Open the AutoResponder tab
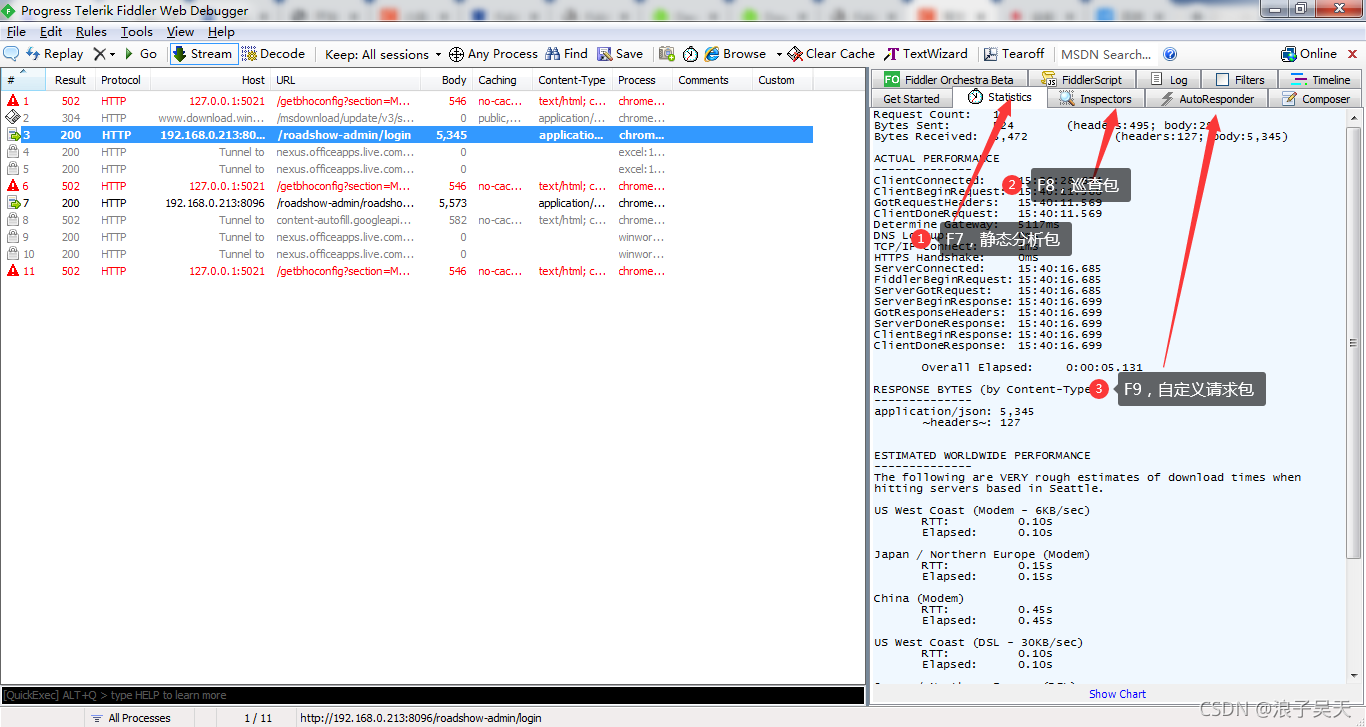 tap(1206, 99)
